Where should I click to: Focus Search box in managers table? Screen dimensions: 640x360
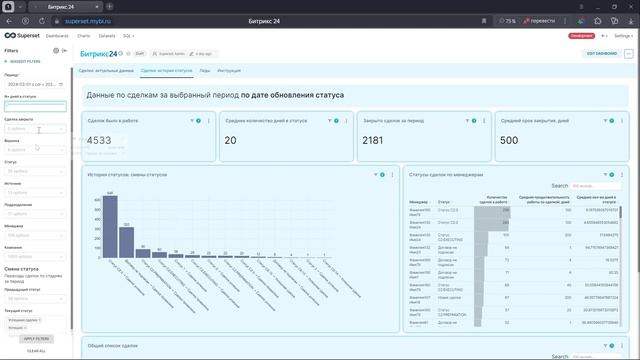595,186
